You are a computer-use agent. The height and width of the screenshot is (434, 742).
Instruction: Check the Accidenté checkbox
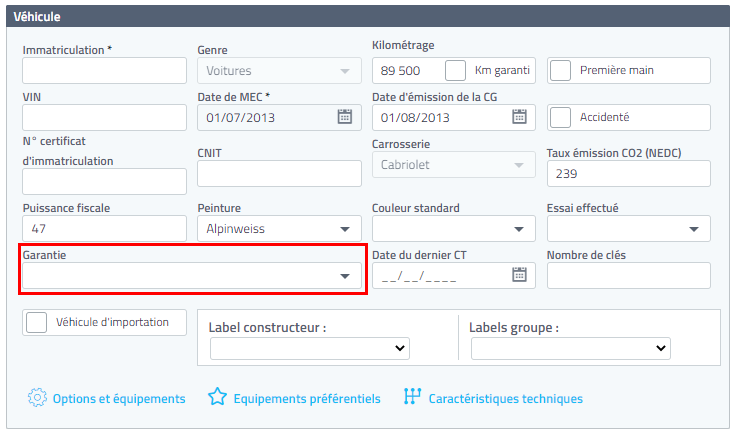(560, 117)
